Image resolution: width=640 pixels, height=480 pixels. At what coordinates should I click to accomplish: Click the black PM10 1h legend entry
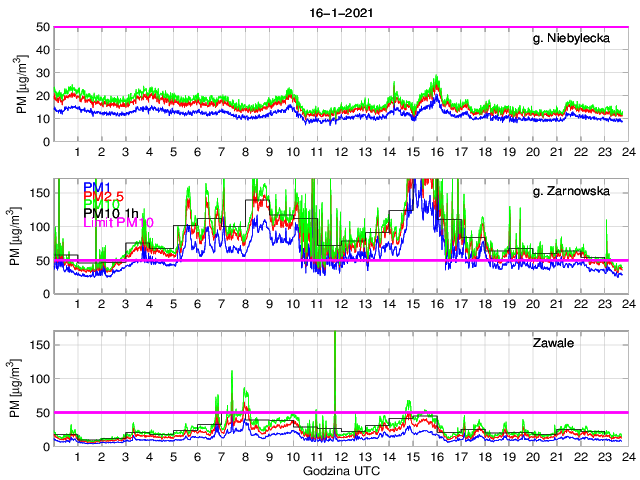(111, 213)
